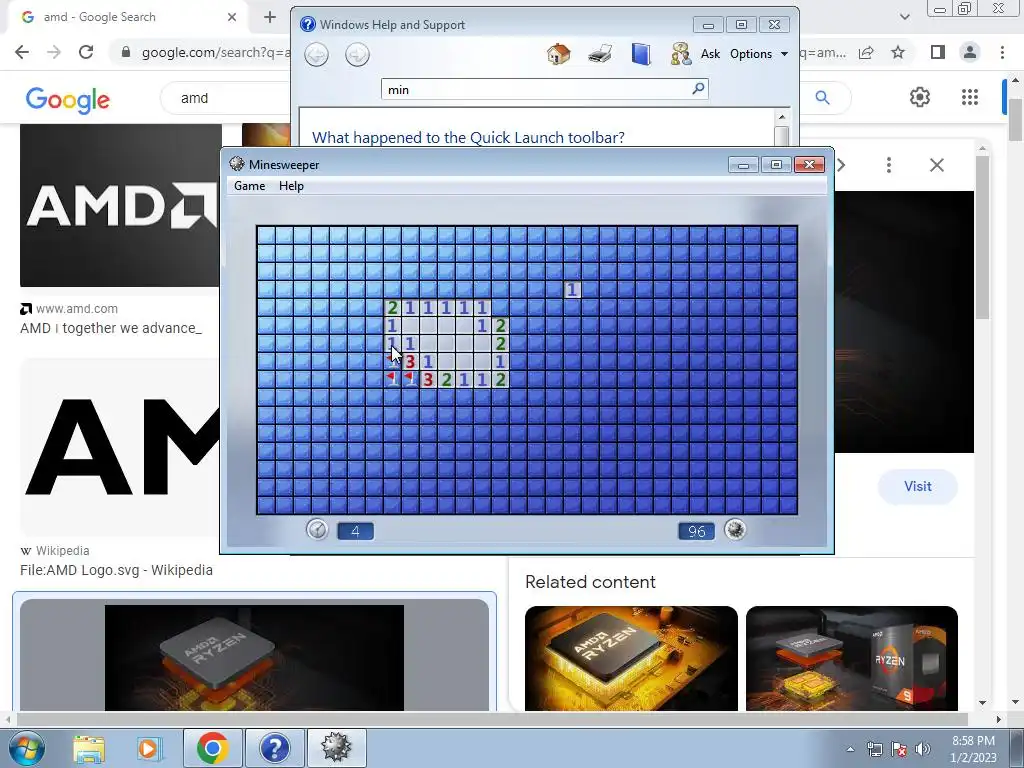Click Chrome back navigation arrow

[x=22, y=52]
